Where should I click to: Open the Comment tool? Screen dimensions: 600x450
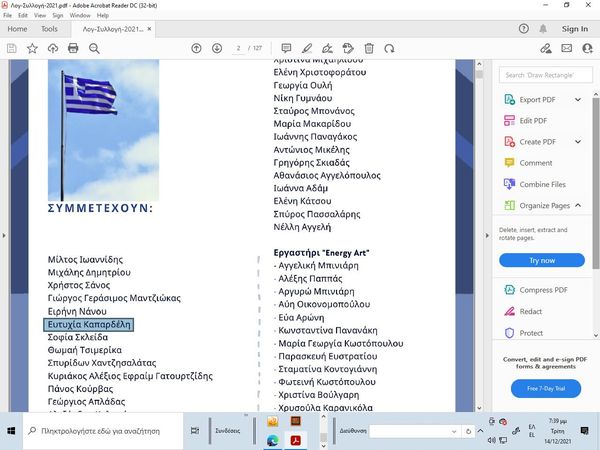click(x=536, y=163)
